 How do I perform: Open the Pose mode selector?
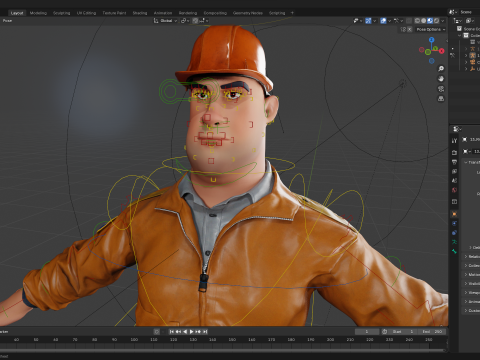click(7, 21)
